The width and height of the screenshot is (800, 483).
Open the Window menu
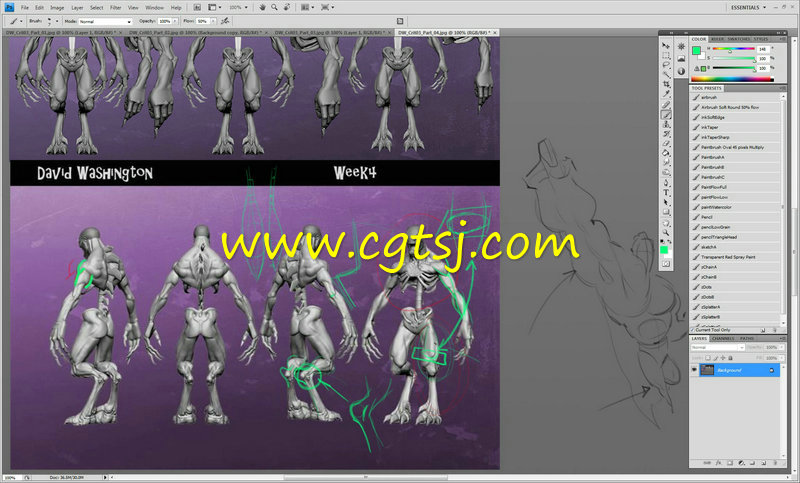(155, 8)
